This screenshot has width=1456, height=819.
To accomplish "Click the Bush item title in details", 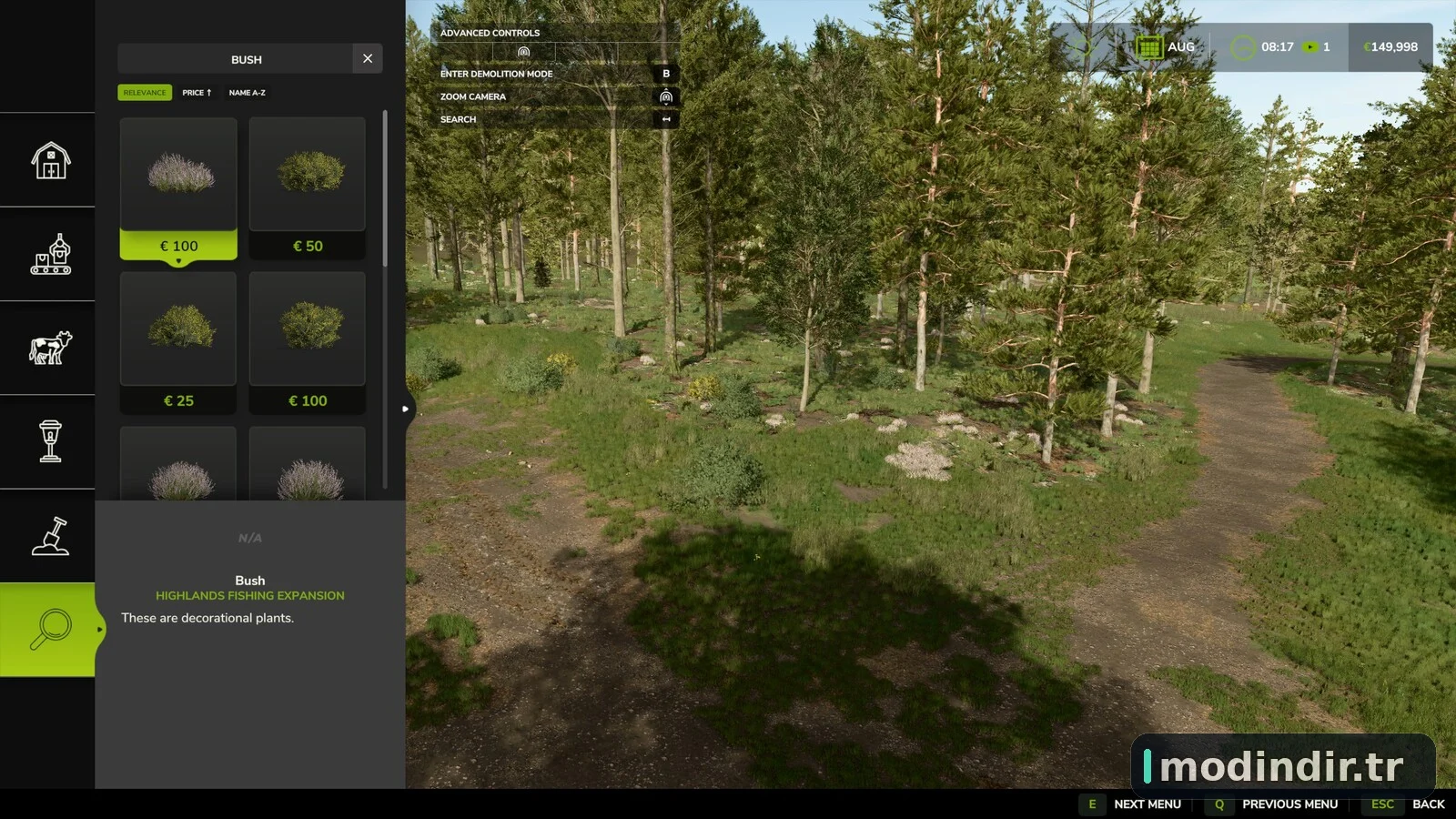I will (x=250, y=581).
